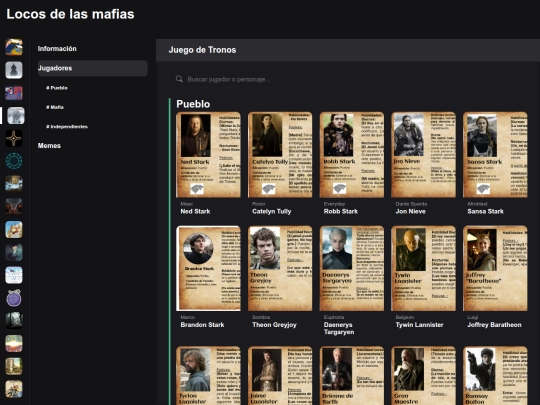Open the teal circular ring icon

click(14, 161)
